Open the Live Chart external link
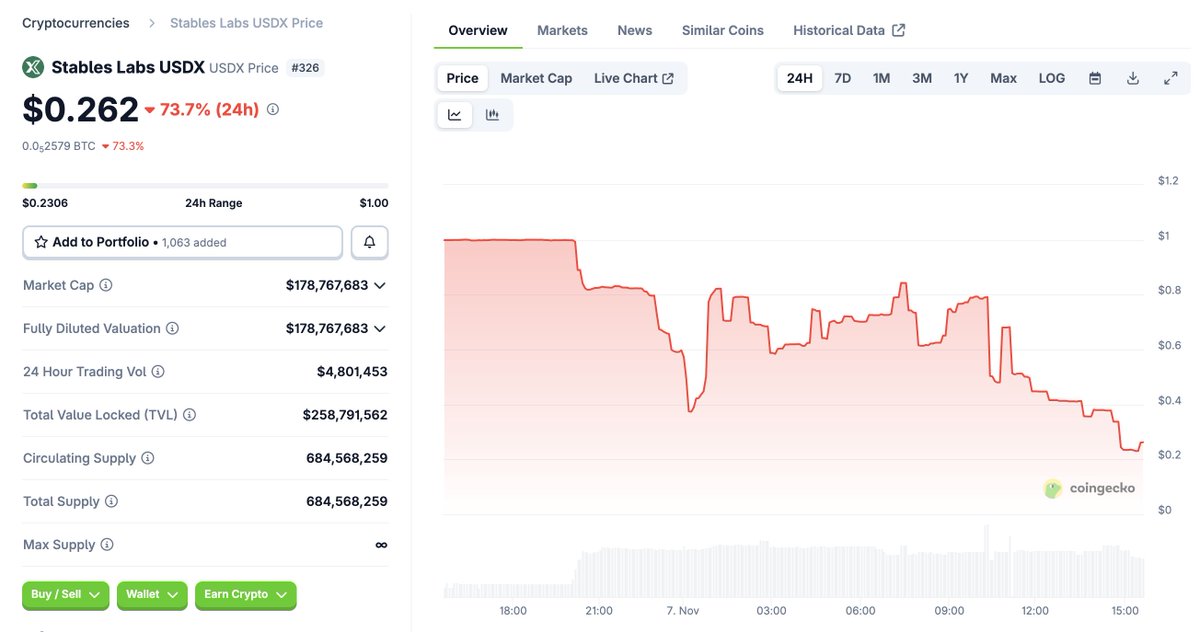The image size is (1200, 632). (633, 78)
